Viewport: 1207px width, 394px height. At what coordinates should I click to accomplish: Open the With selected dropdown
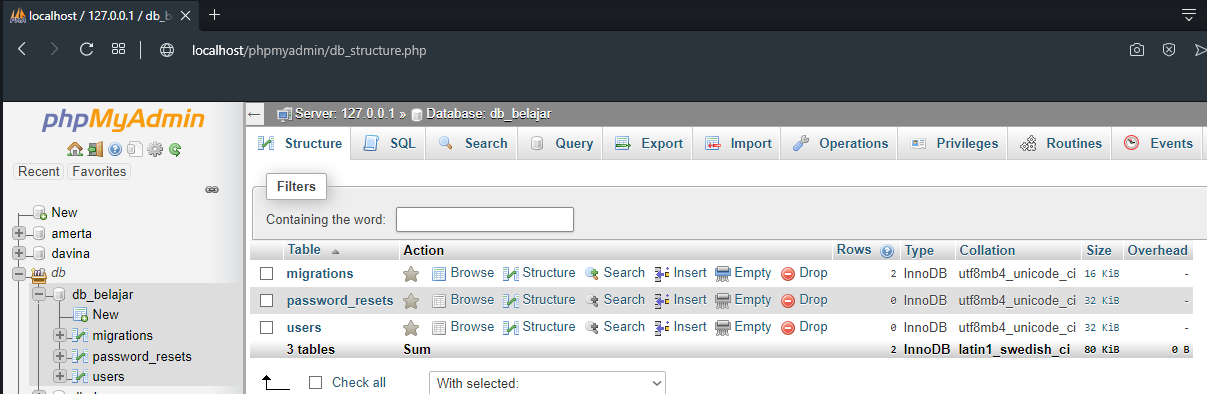pos(547,383)
